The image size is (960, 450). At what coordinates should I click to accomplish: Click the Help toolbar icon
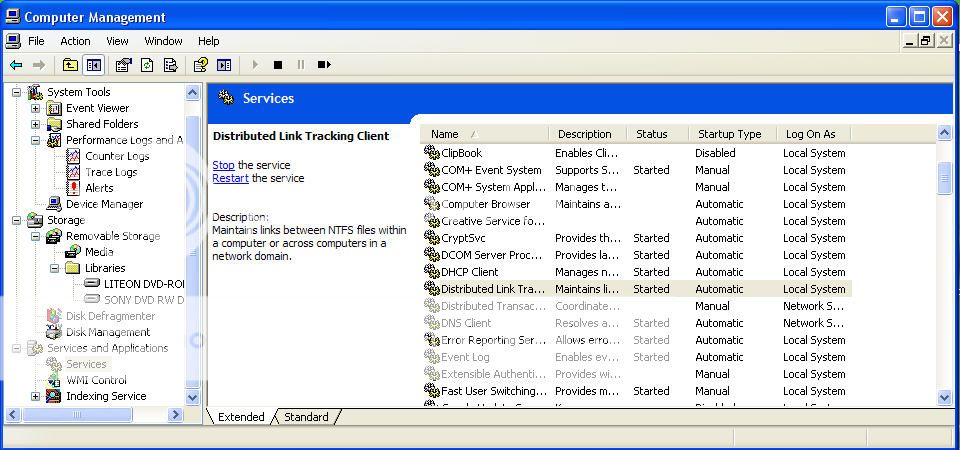point(200,65)
